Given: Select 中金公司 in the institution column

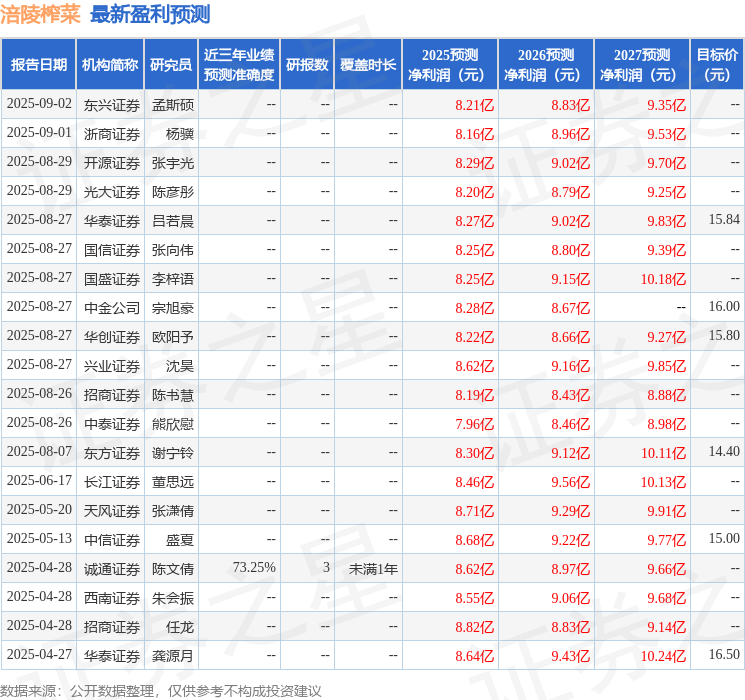Looking at the screenshot, I should 112,307.
